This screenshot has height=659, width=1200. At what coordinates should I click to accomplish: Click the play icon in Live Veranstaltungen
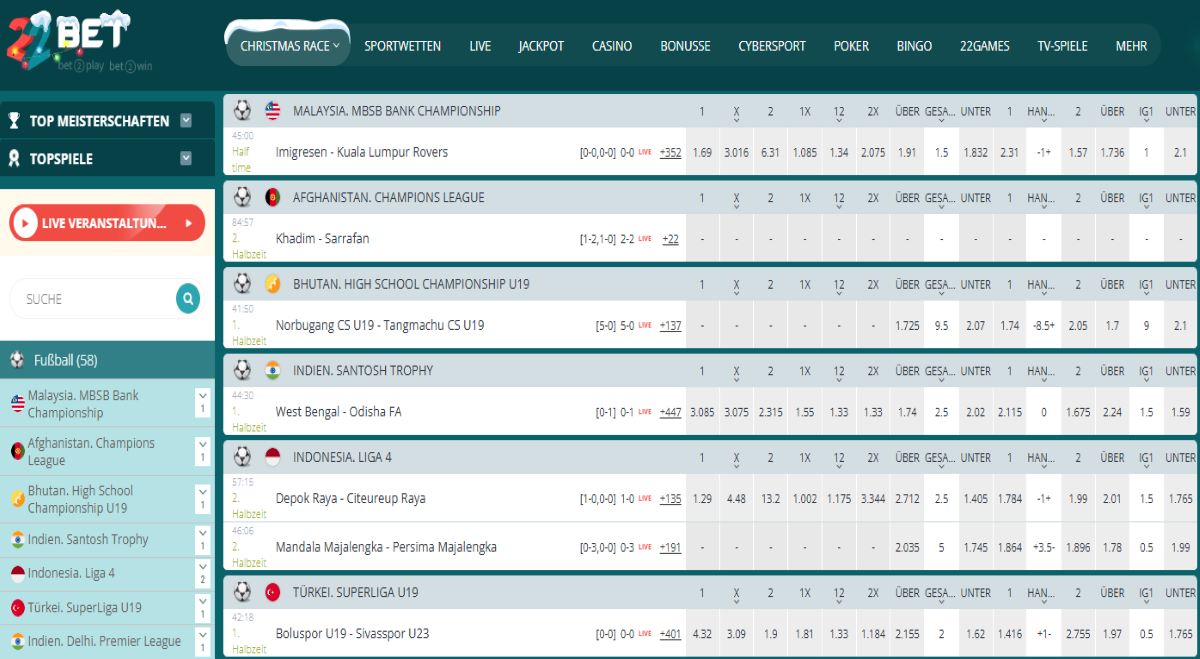click(25, 223)
